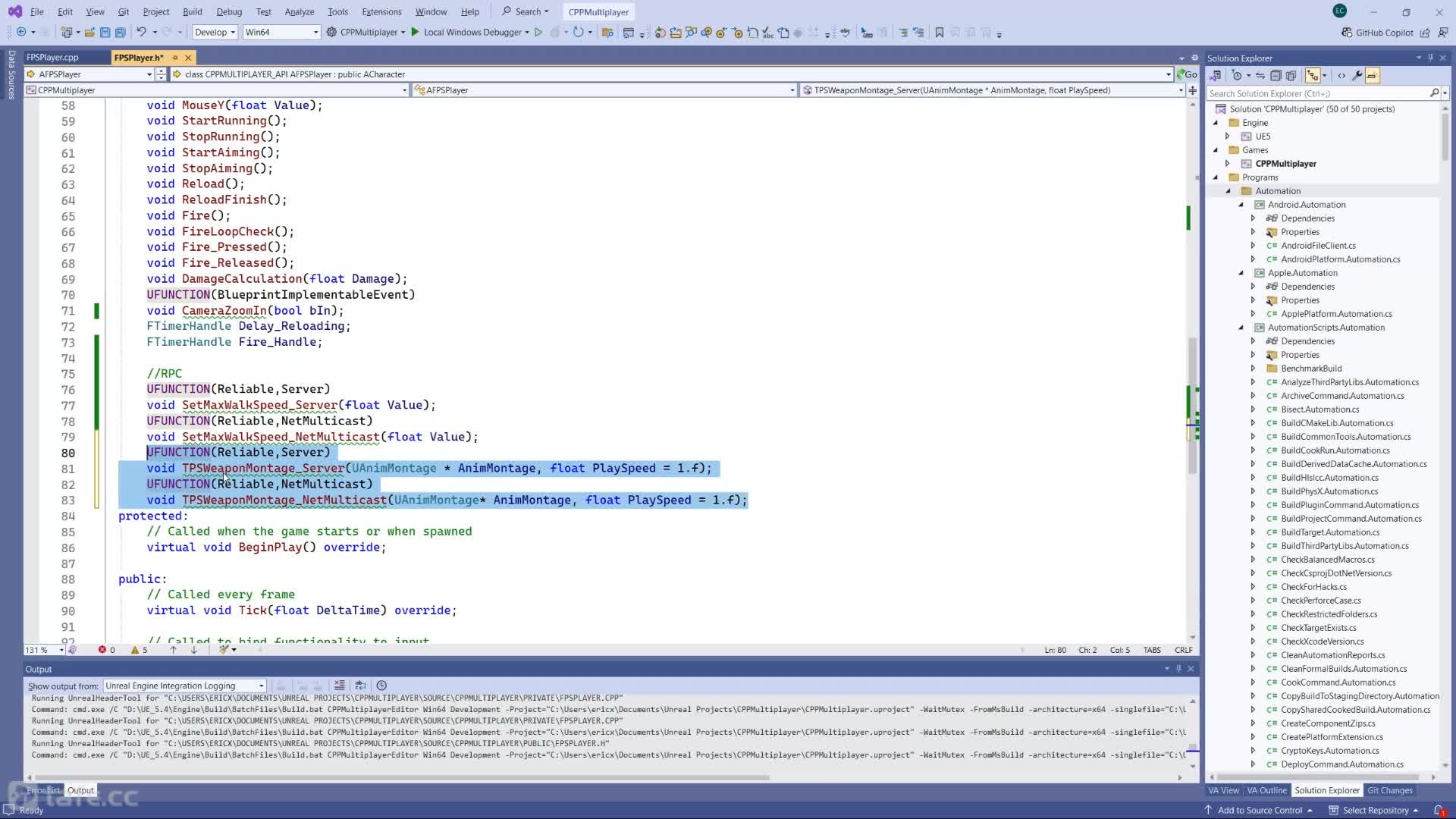
Task: Click the restart/refresh circular arrow icon
Action: click(579, 32)
